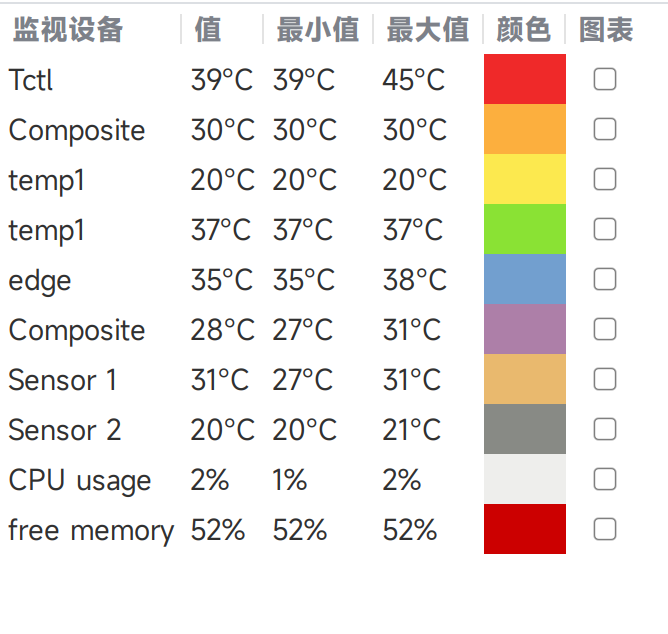Enable chart checkbox for Sensor 1
Viewport: 668px width, 634px height.
point(605,379)
